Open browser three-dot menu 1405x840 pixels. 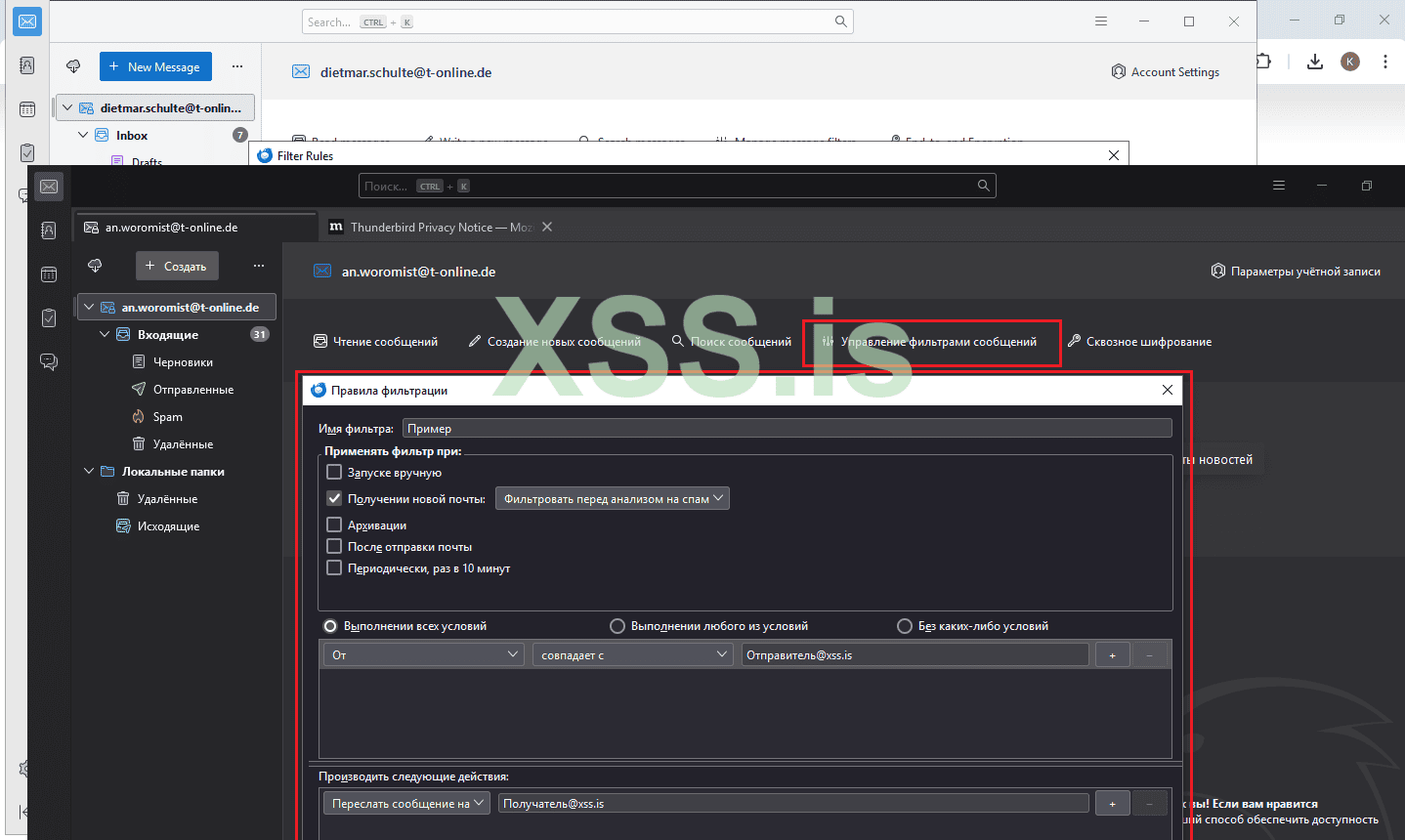[x=1385, y=62]
